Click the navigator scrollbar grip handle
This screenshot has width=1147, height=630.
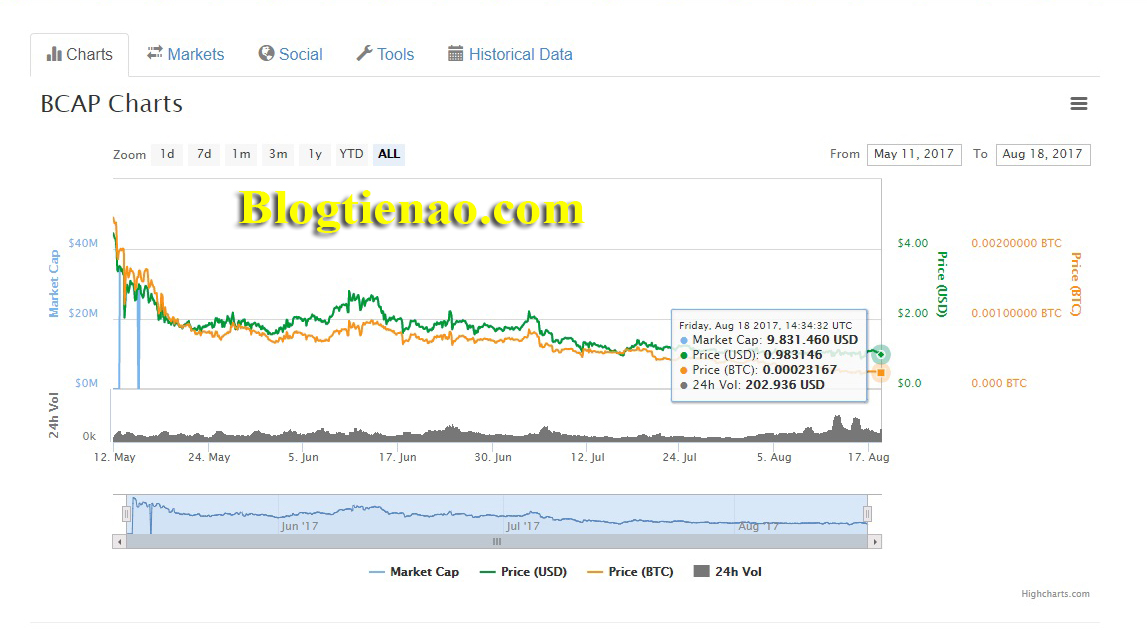(x=497, y=542)
